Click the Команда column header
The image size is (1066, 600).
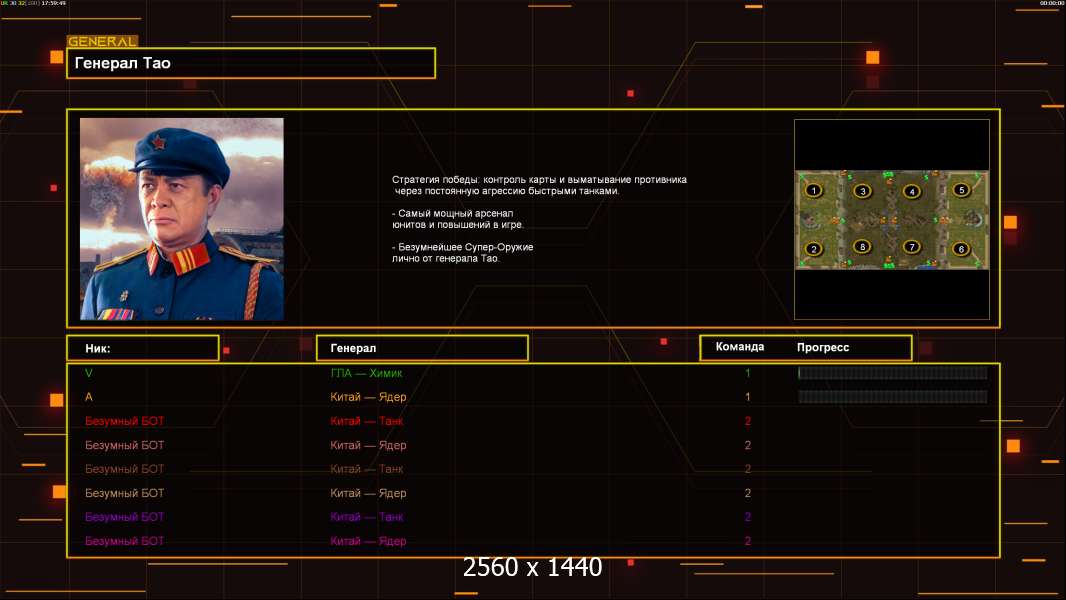[x=740, y=347]
